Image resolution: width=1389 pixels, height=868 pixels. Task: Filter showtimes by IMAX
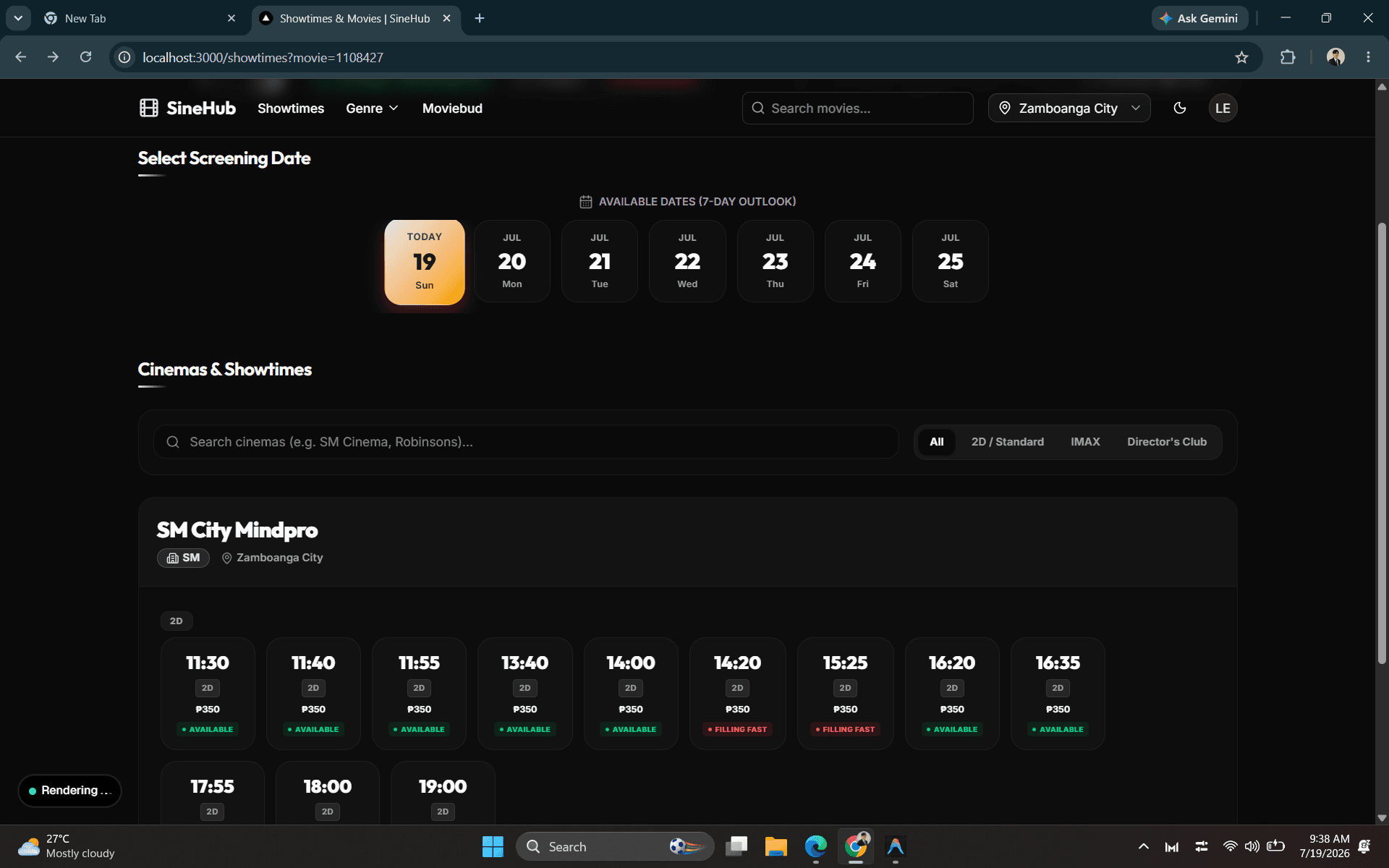1085,442
